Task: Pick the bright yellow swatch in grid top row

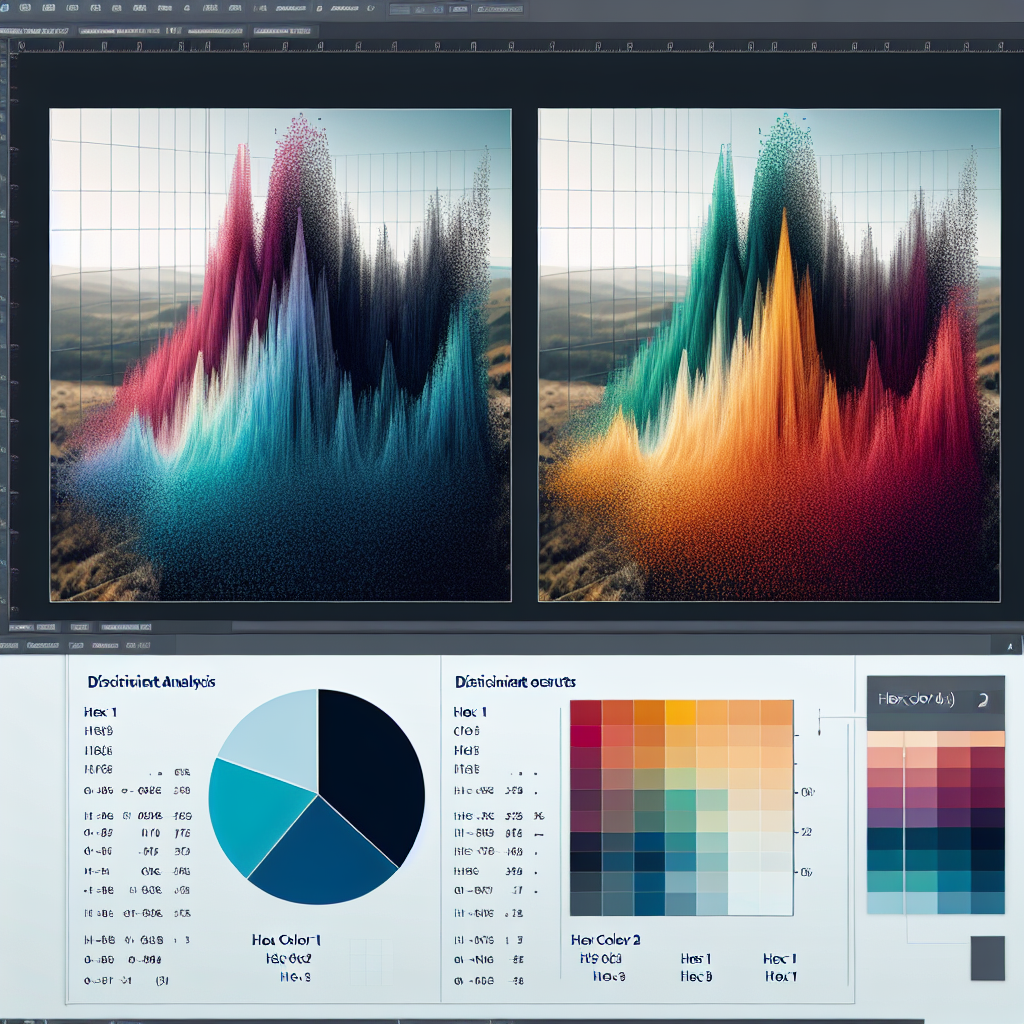Action: 680,712
